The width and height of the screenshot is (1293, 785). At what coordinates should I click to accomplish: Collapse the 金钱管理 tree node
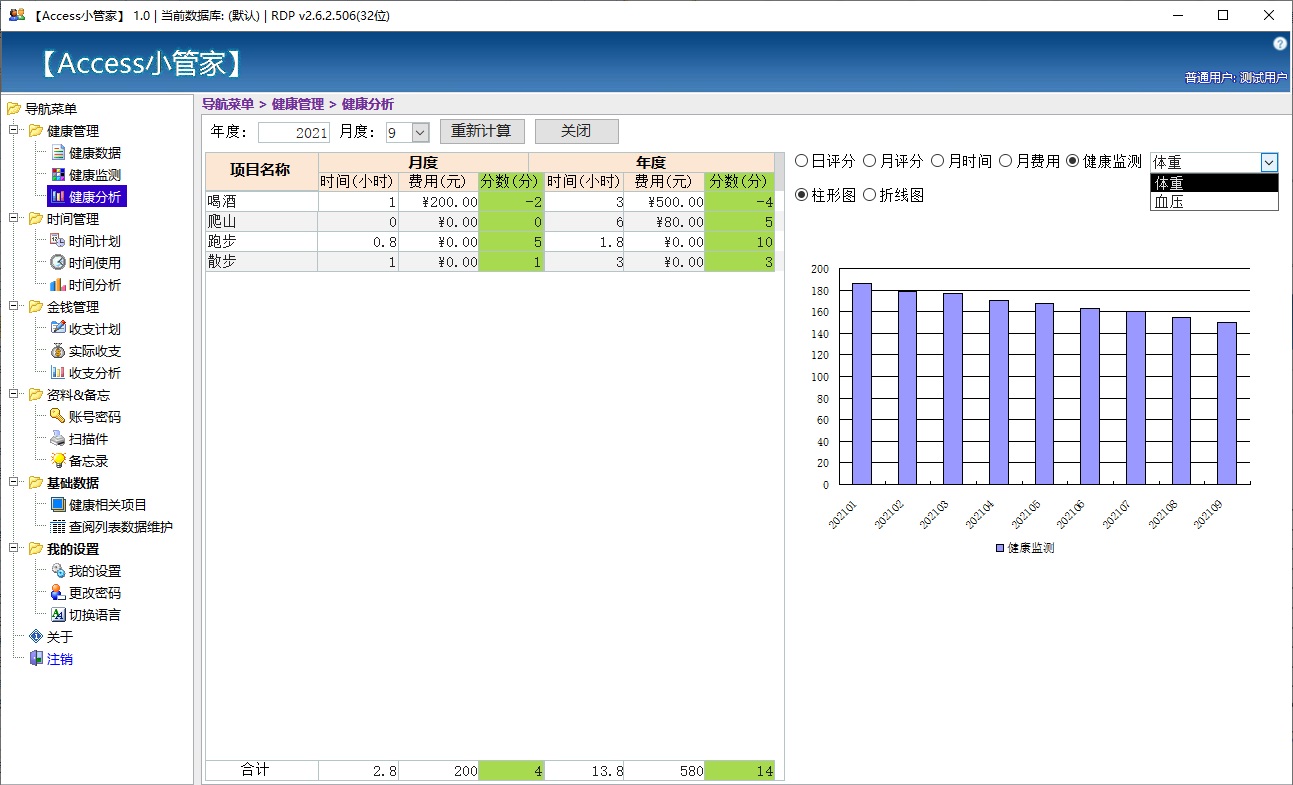click(x=14, y=307)
